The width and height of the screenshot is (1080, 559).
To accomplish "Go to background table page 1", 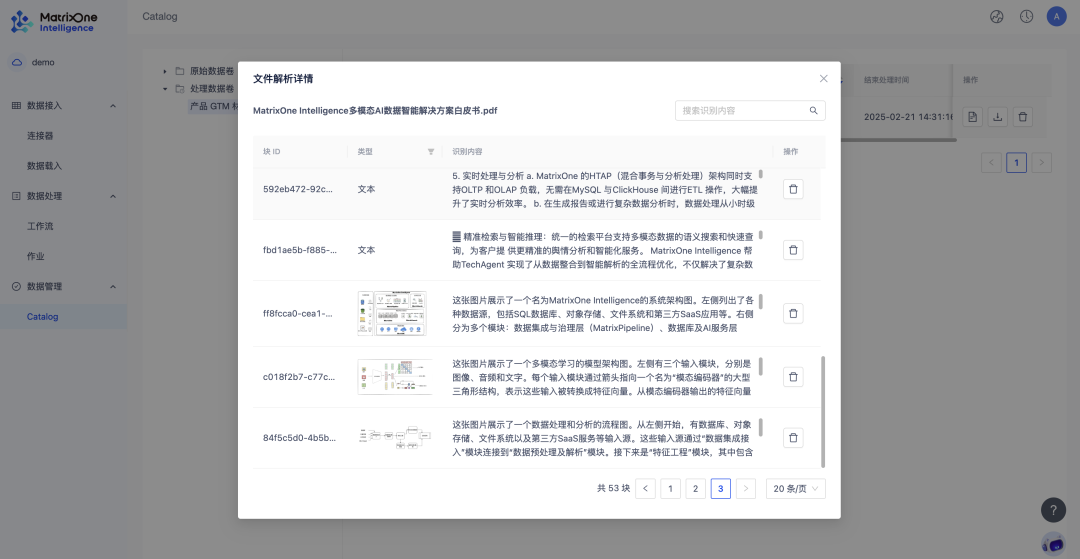I will point(1016,162).
